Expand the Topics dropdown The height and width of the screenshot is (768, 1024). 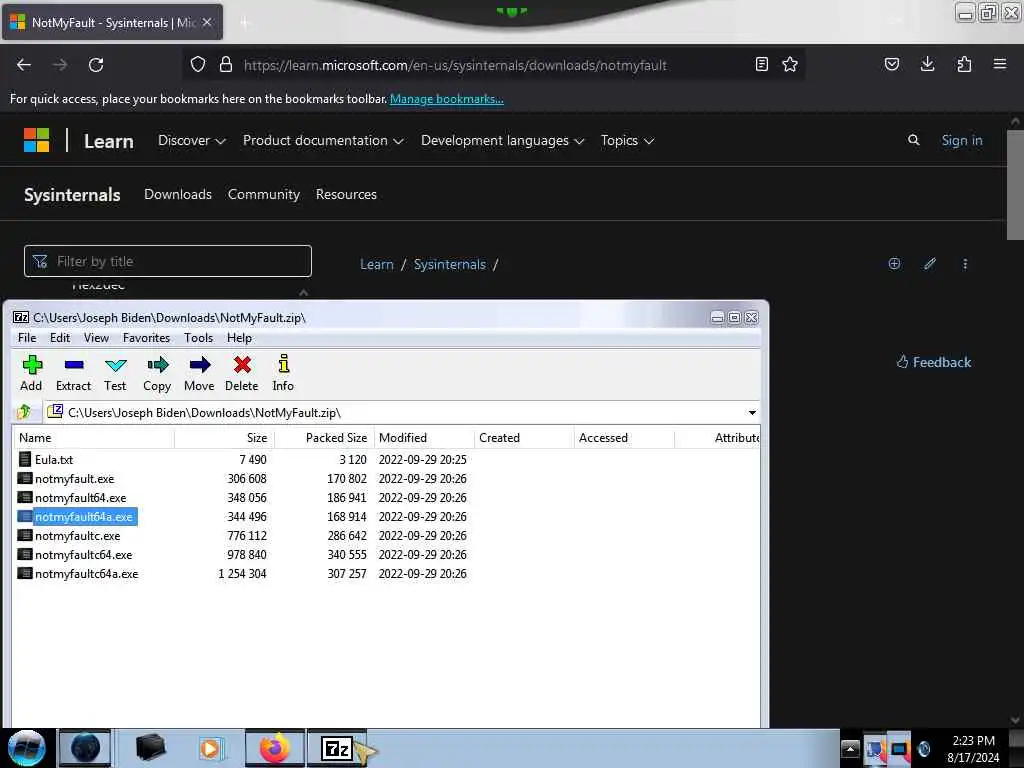[627, 140]
